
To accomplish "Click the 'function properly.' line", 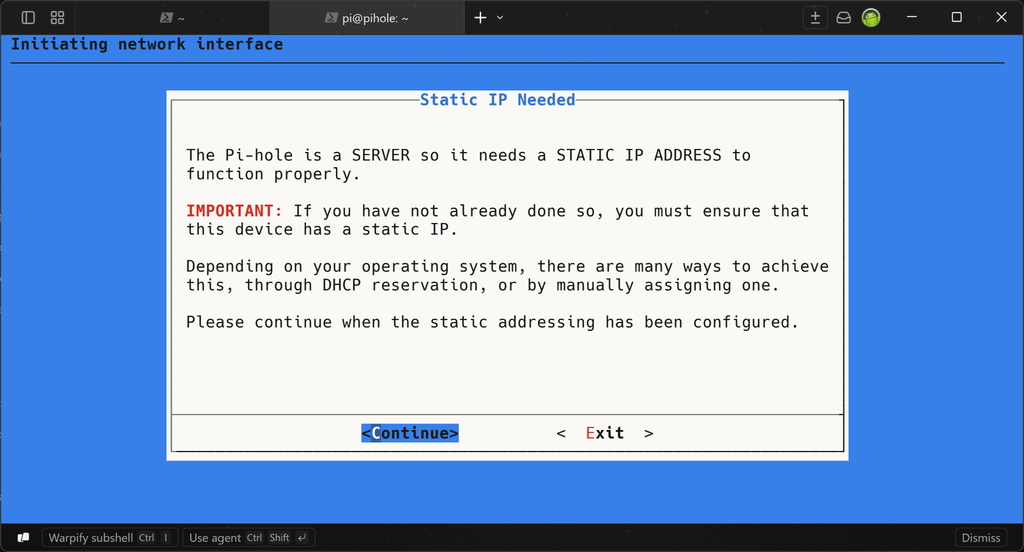I will [x=273, y=174].
